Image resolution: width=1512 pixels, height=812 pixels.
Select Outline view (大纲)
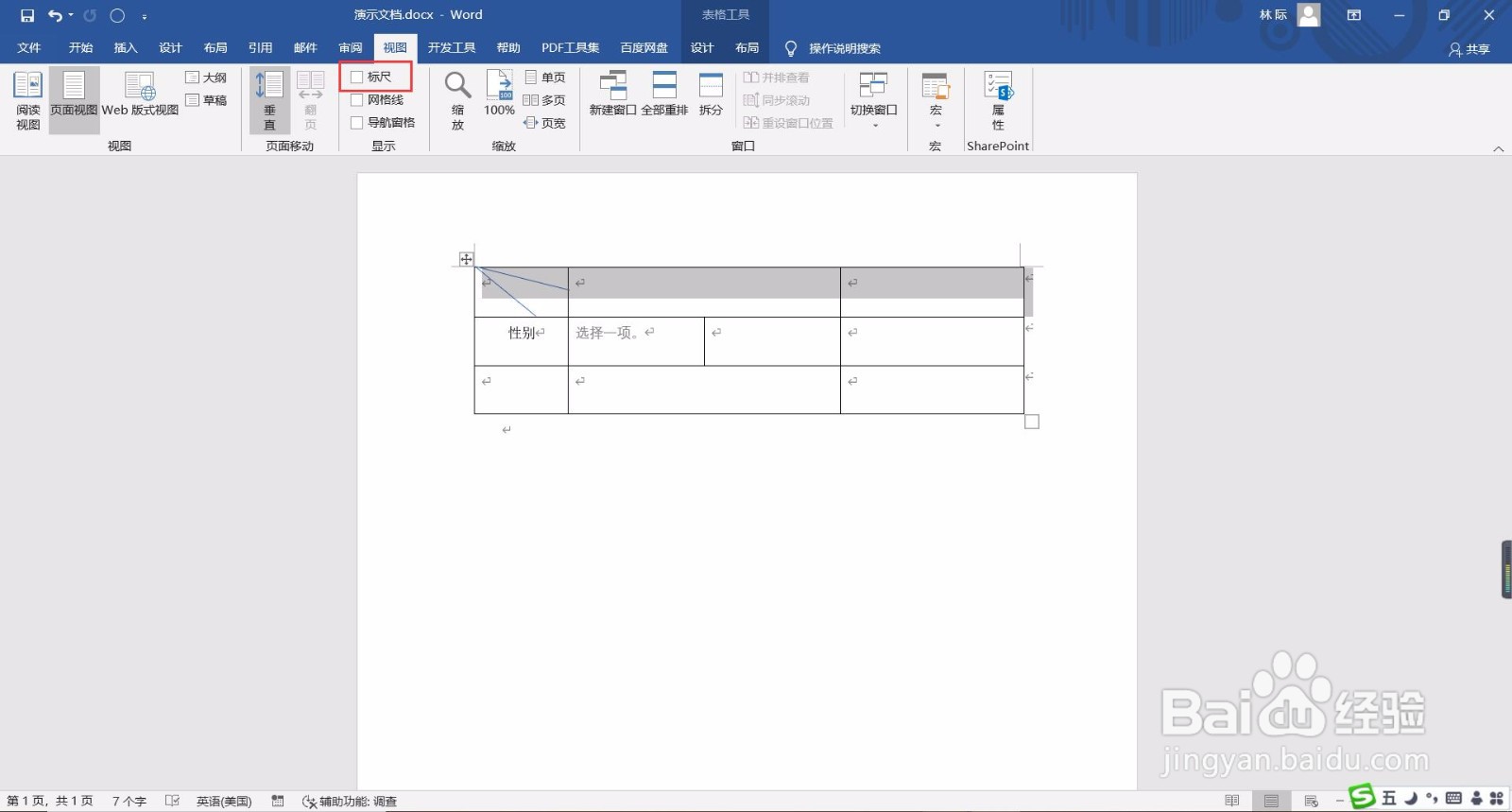pyautogui.click(x=206, y=78)
